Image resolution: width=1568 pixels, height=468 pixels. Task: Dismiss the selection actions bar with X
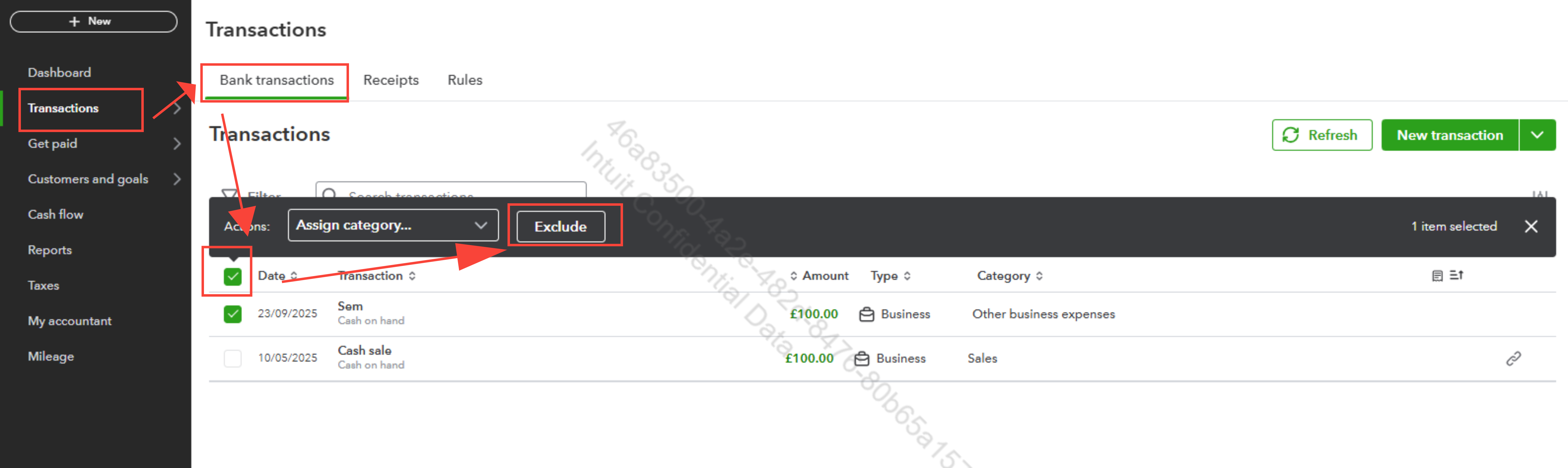click(x=1531, y=226)
